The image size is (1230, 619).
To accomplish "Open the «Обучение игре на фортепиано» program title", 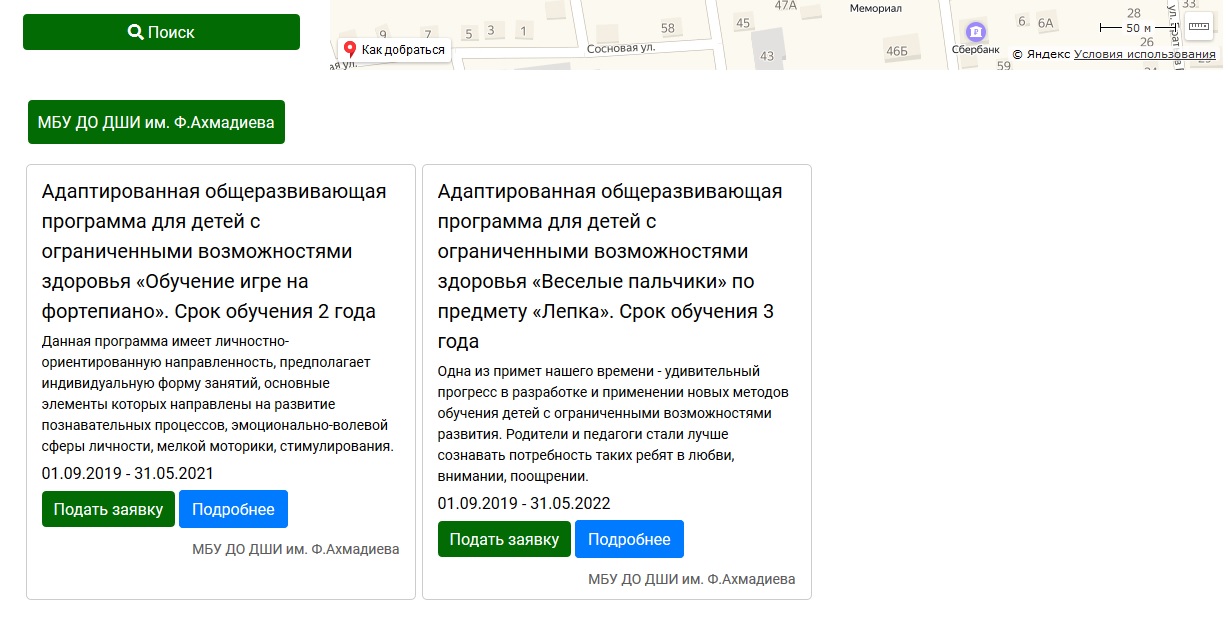I will pyautogui.click(x=214, y=251).
